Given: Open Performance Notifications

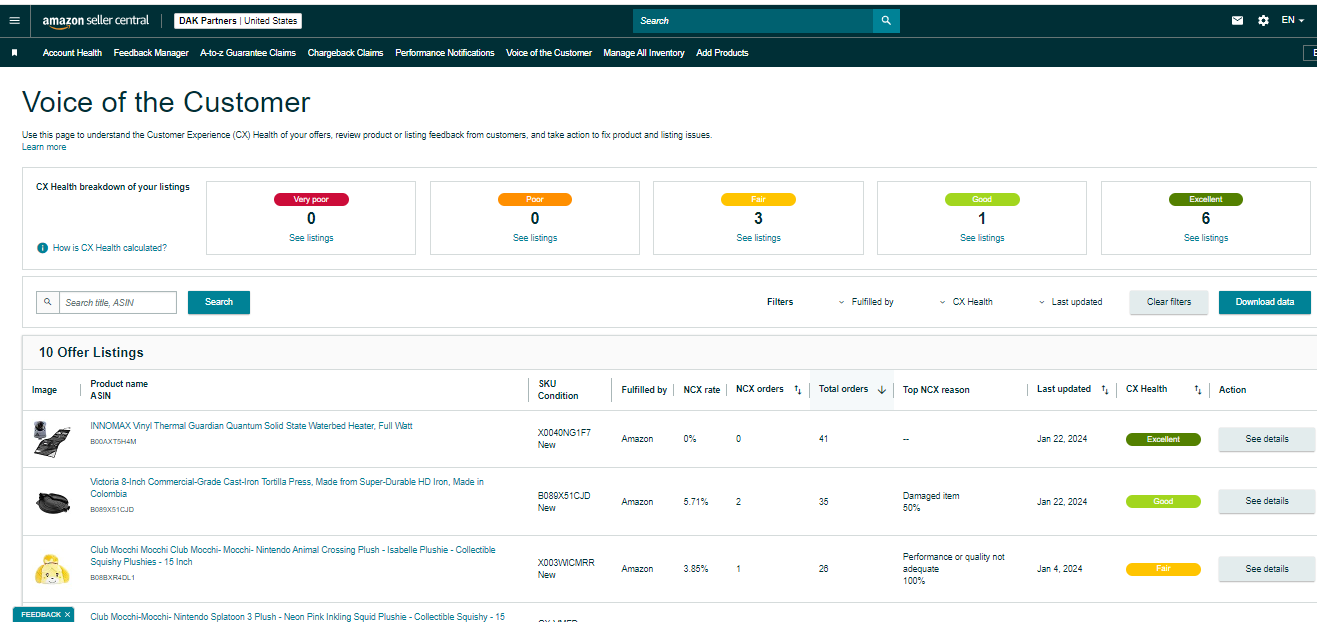Looking at the screenshot, I should point(445,53).
